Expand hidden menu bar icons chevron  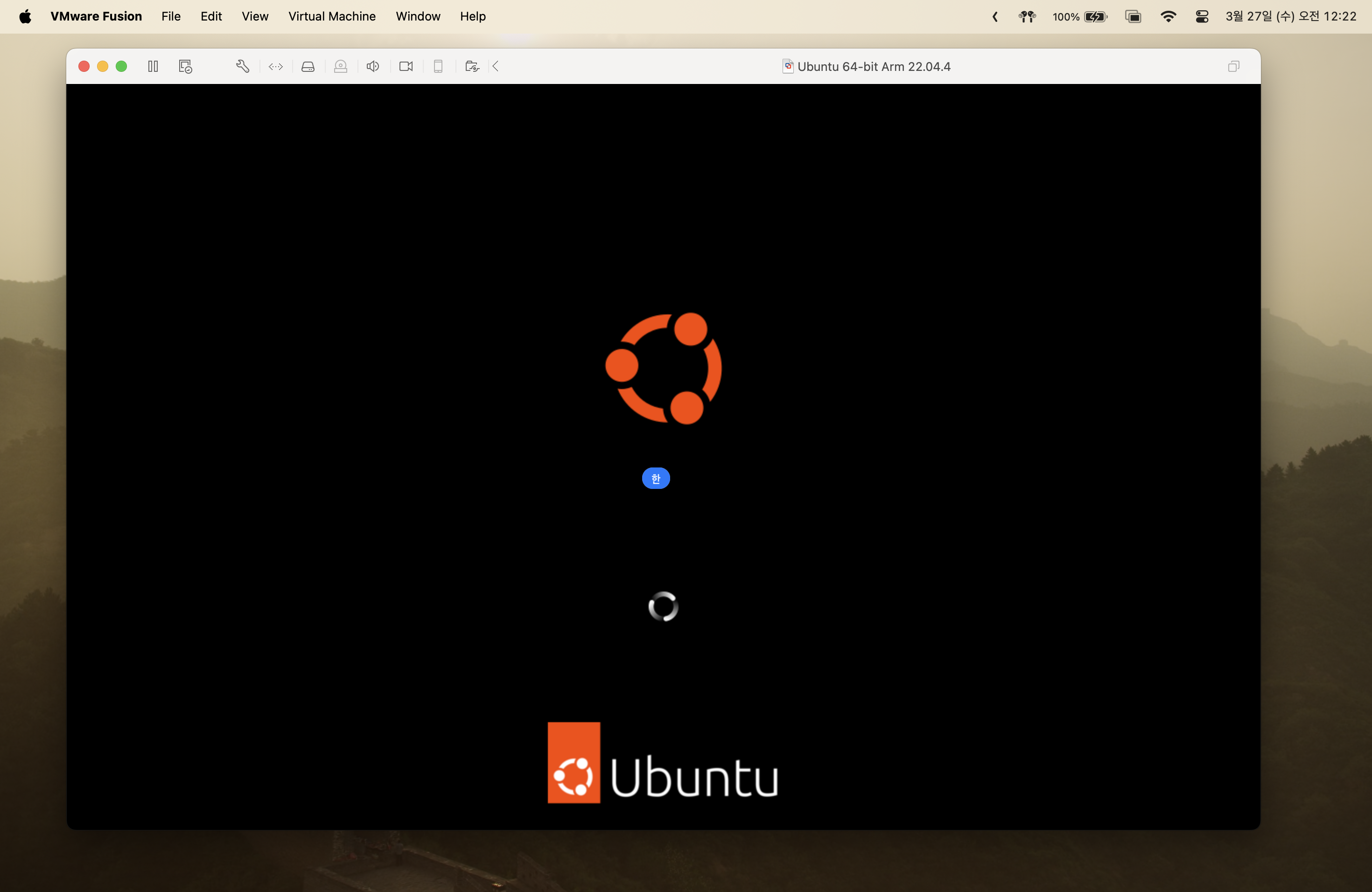point(995,17)
